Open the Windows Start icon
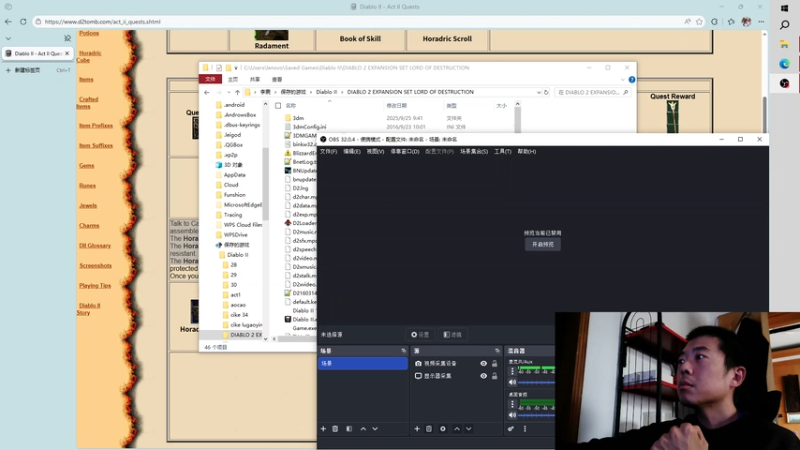Viewport: 800px width, 450px height. click(x=785, y=8)
